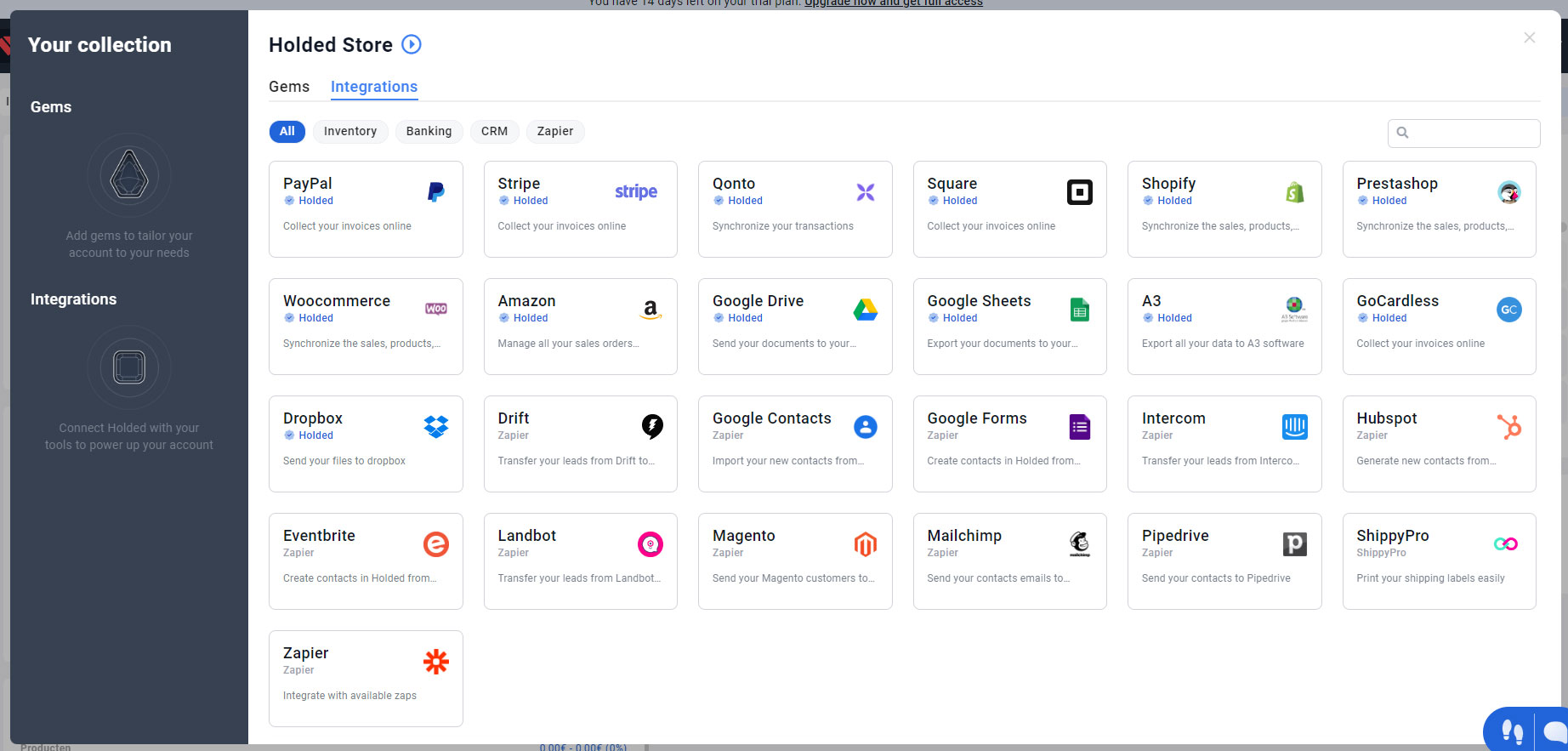Select 'Import your new contacts from...' text
Viewport: 1568px width, 751px height.
pyautogui.click(x=788, y=461)
